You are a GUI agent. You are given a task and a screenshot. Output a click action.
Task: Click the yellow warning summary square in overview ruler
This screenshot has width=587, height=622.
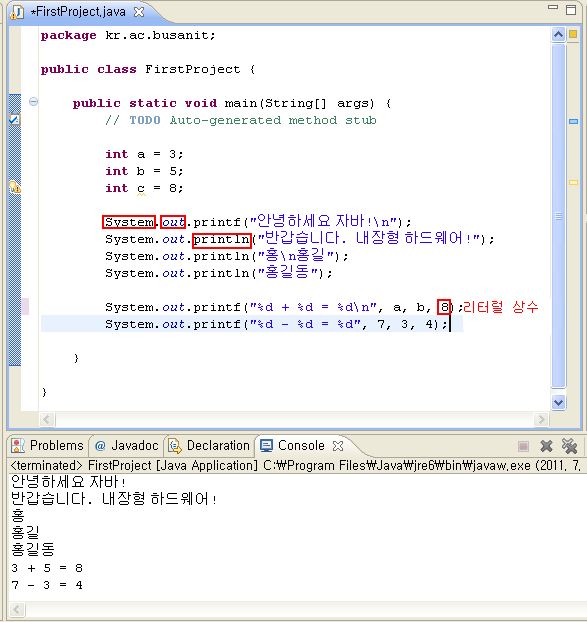coord(573,34)
